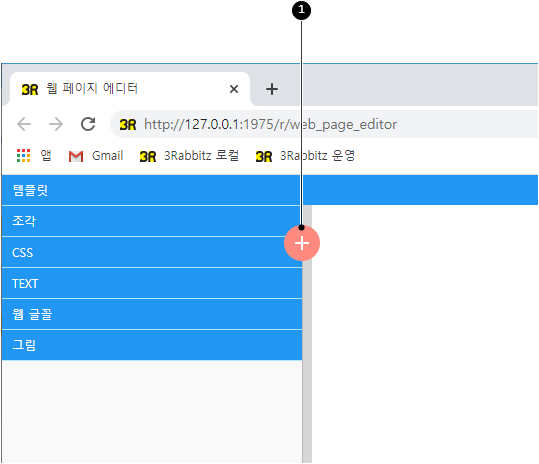Open the 3Rabbitz 로컬 bookmark

click(189, 156)
